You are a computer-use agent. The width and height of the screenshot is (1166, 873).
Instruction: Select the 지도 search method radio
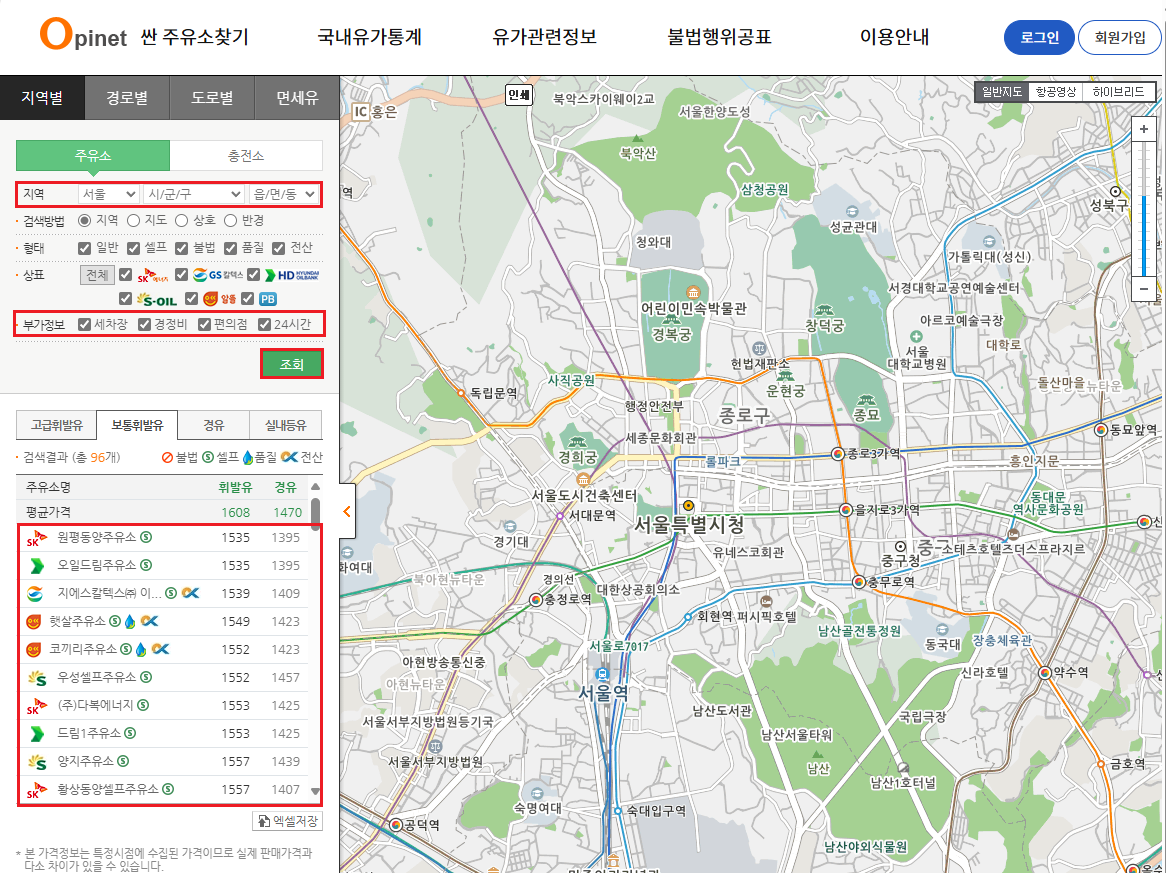(x=133, y=220)
